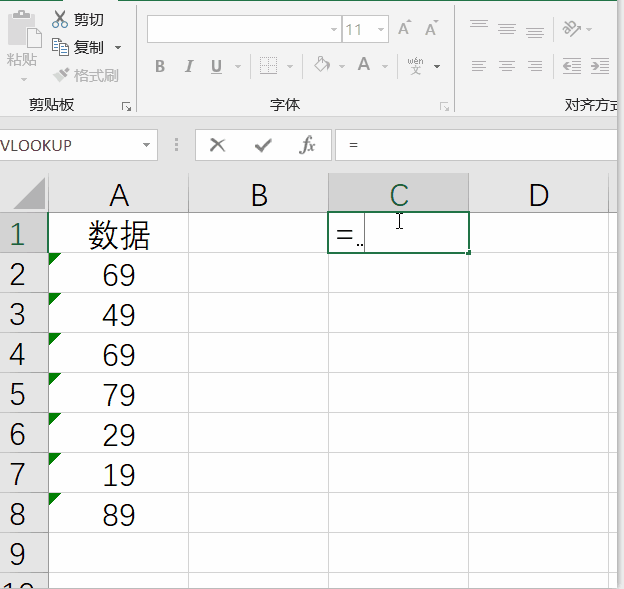Select column D header
624x589 pixels.
[x=538, y=193]
